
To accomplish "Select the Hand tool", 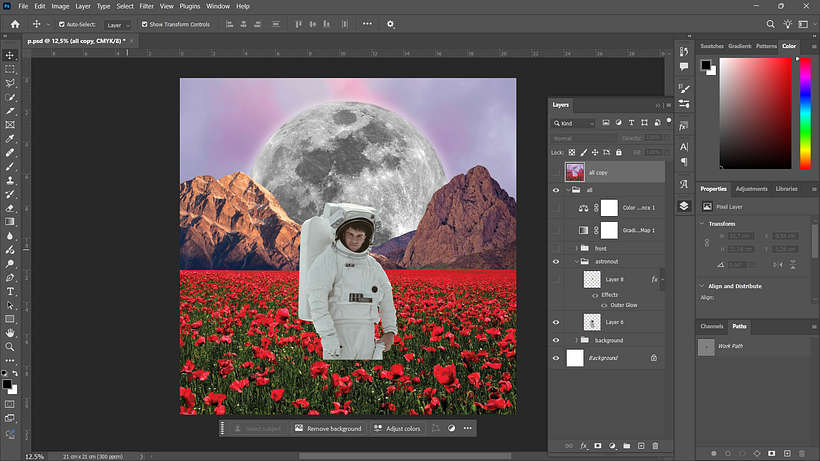I will tap(10, 333).
